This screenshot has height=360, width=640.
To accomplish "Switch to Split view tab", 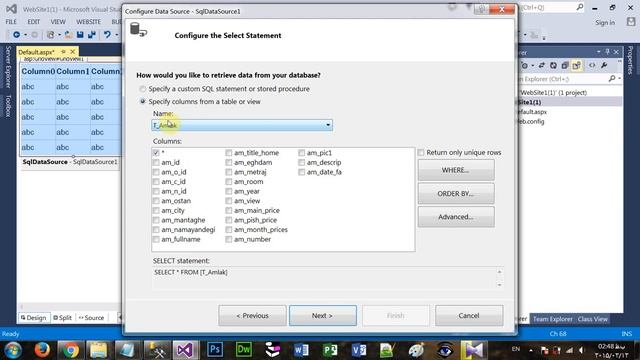I will click(62, 318).
